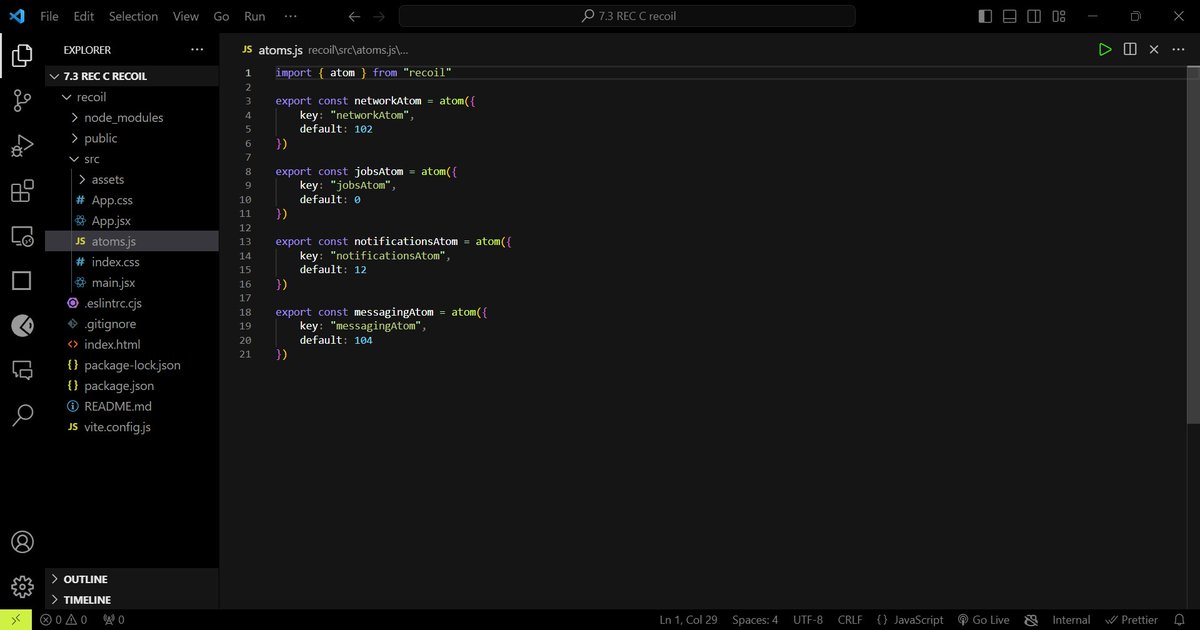Click the Internal status bar item
This screenshot has height=630, width=1200.
point(1071,620)
